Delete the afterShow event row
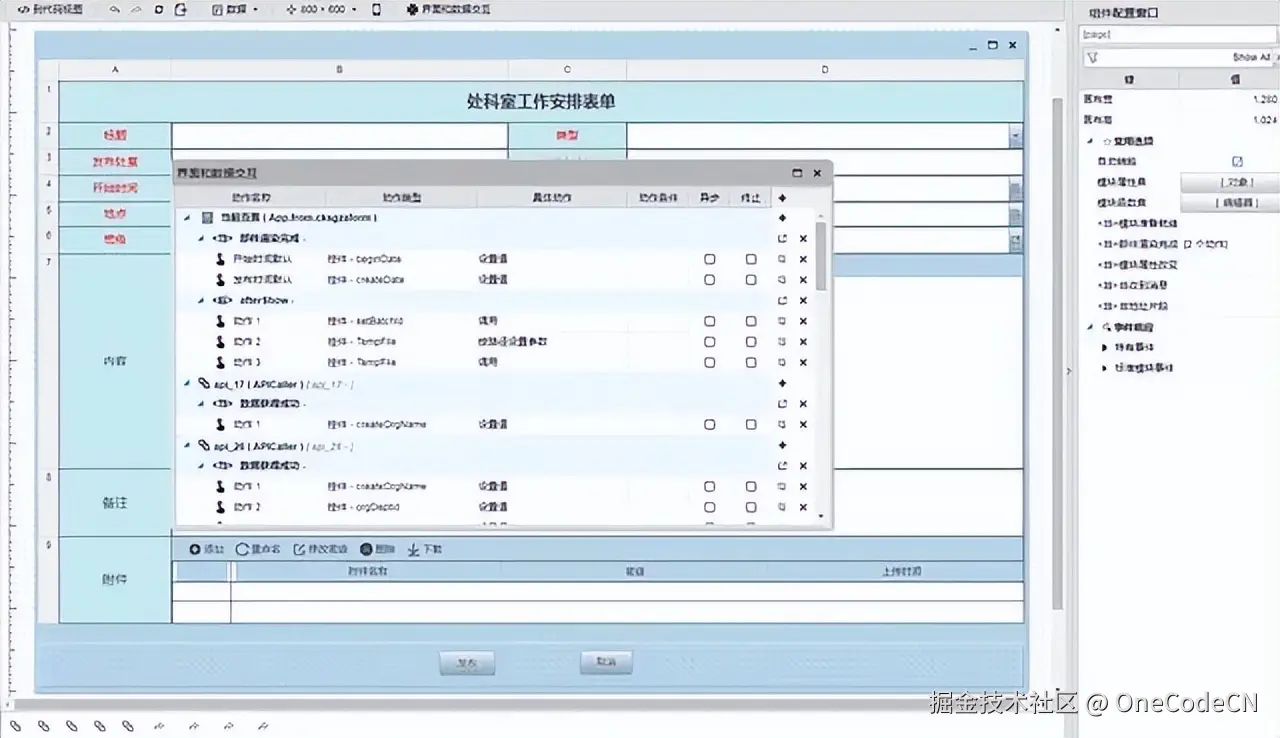 [x=803, y=301]
